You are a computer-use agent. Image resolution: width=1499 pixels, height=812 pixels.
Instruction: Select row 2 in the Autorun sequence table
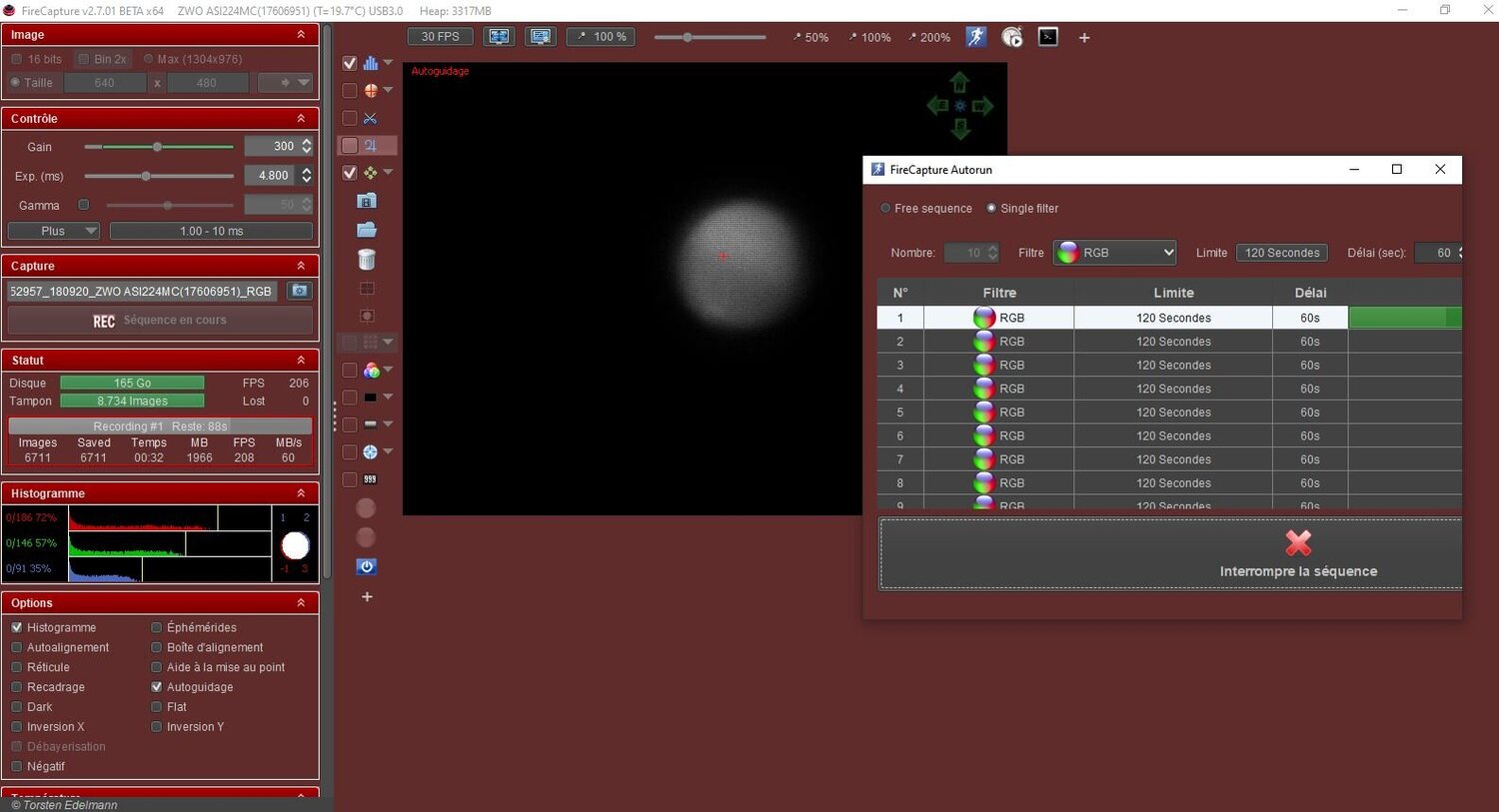[1169, 342]
